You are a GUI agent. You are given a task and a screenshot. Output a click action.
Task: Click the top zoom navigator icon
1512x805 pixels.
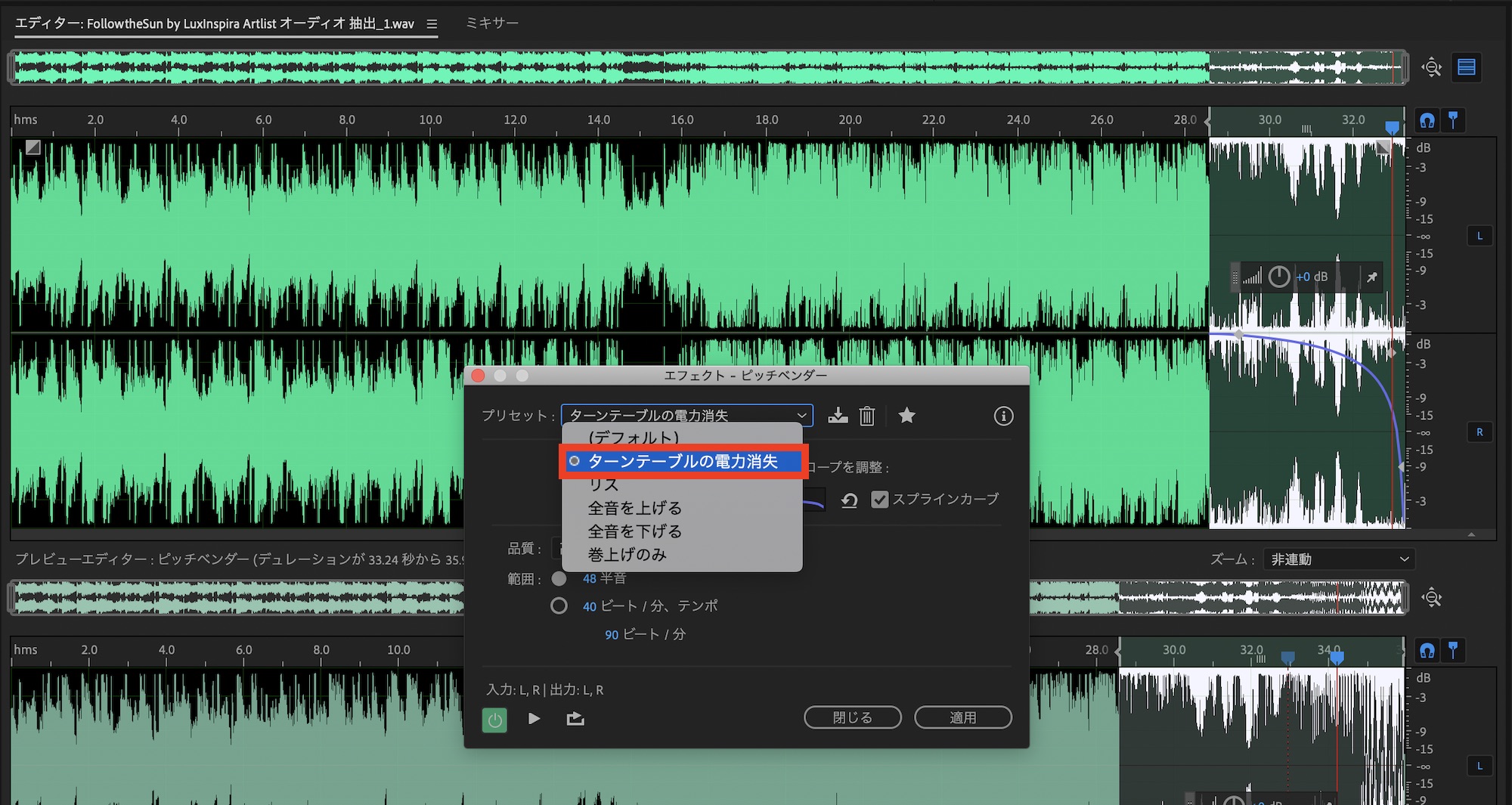coord(1431,67)
